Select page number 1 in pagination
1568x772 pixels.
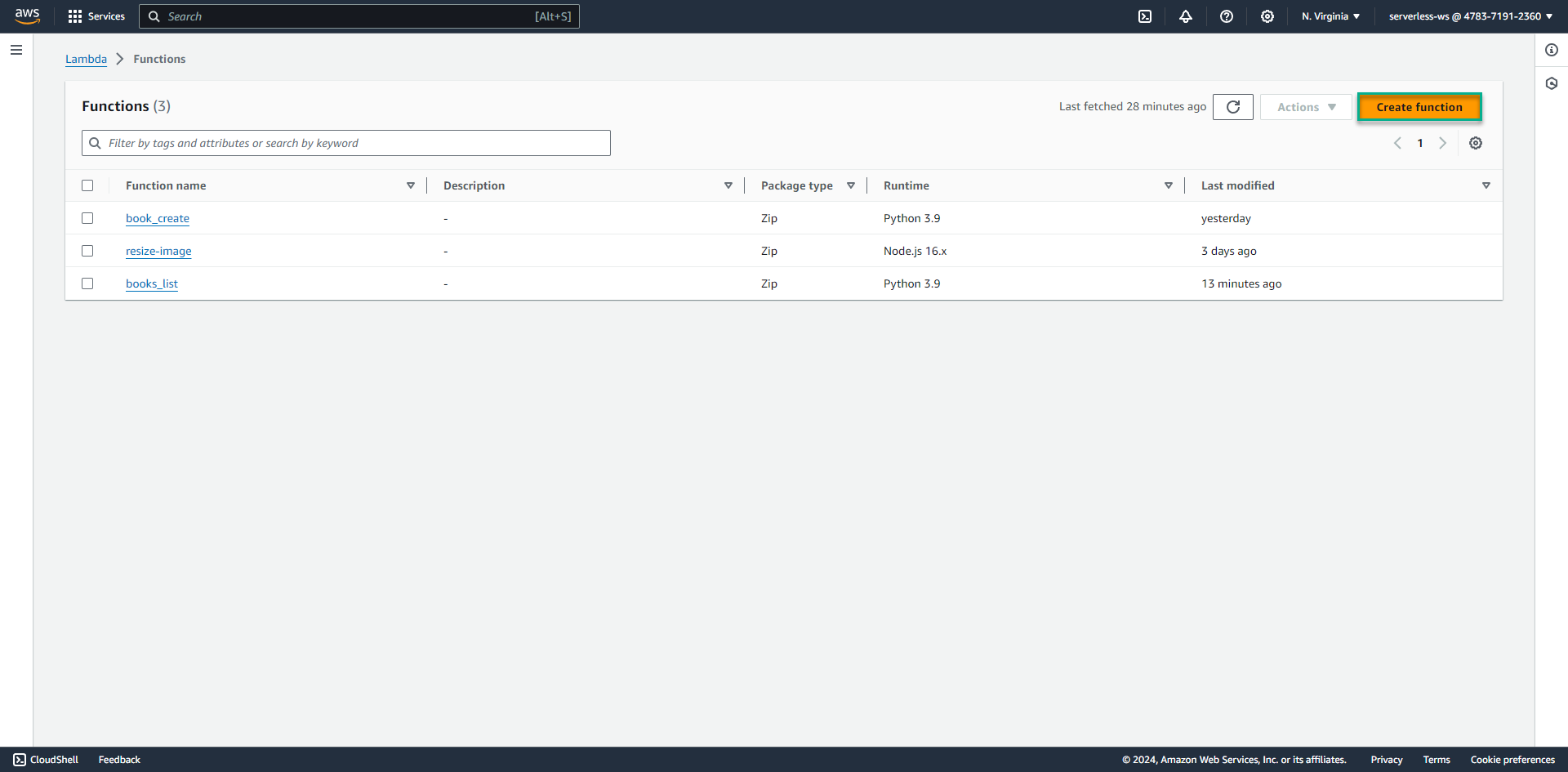(x=1420, y=143)
